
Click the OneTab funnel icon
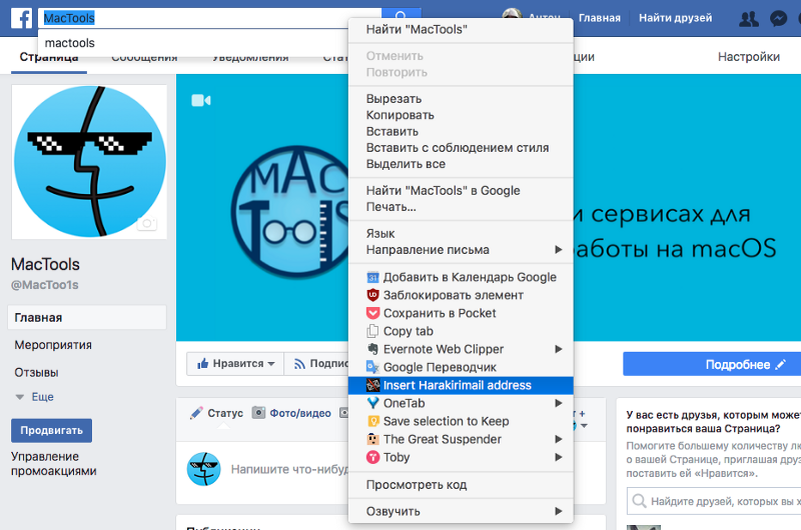pos(373,403)
